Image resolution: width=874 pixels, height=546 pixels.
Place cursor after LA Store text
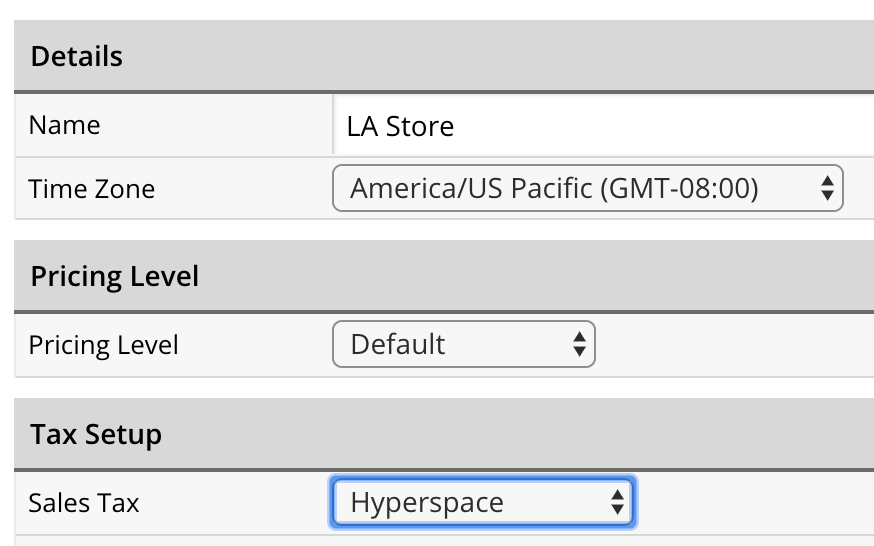pos(457,127)
